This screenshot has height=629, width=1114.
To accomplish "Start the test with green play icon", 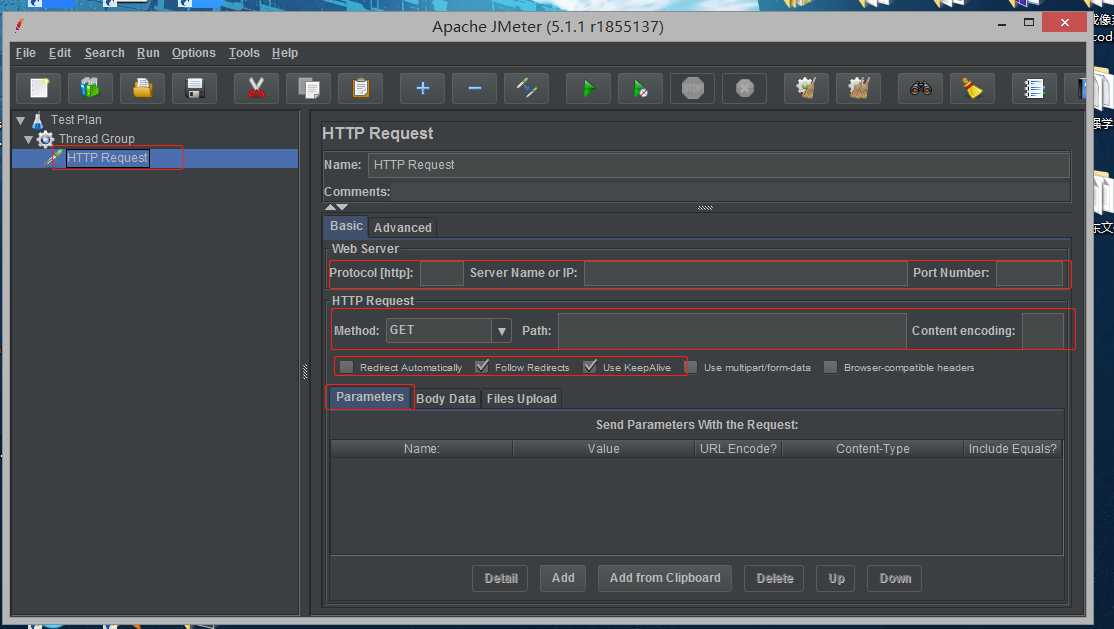I will click(x=588, y=88).
